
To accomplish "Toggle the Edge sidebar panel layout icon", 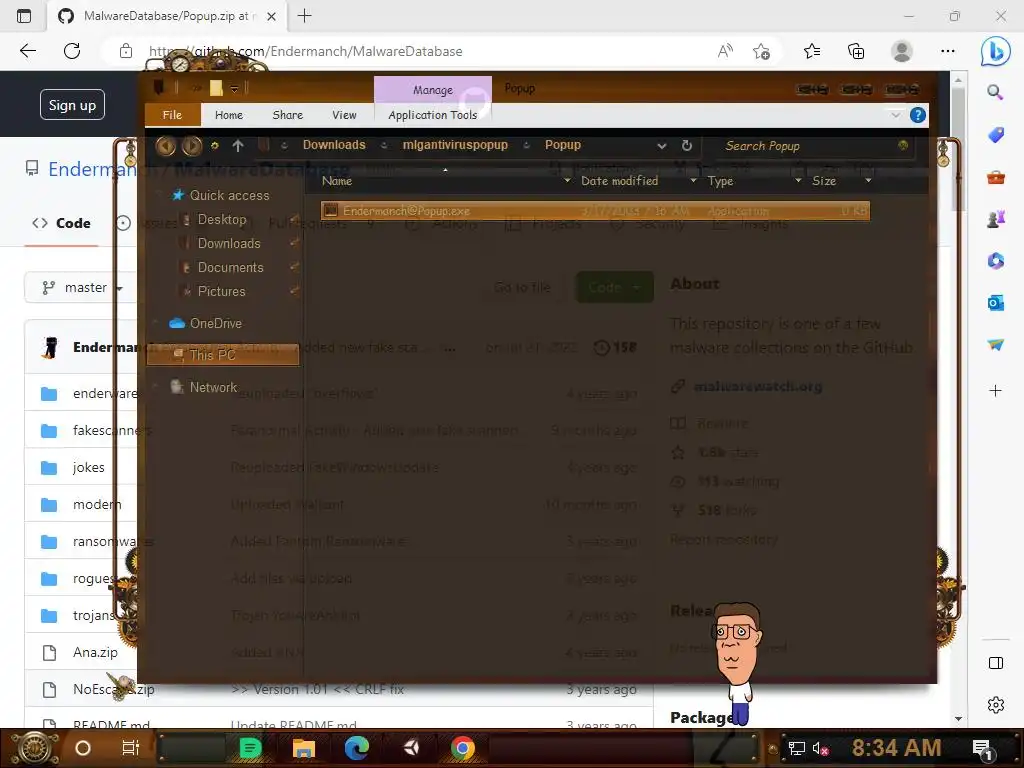I will click(995, 664).
